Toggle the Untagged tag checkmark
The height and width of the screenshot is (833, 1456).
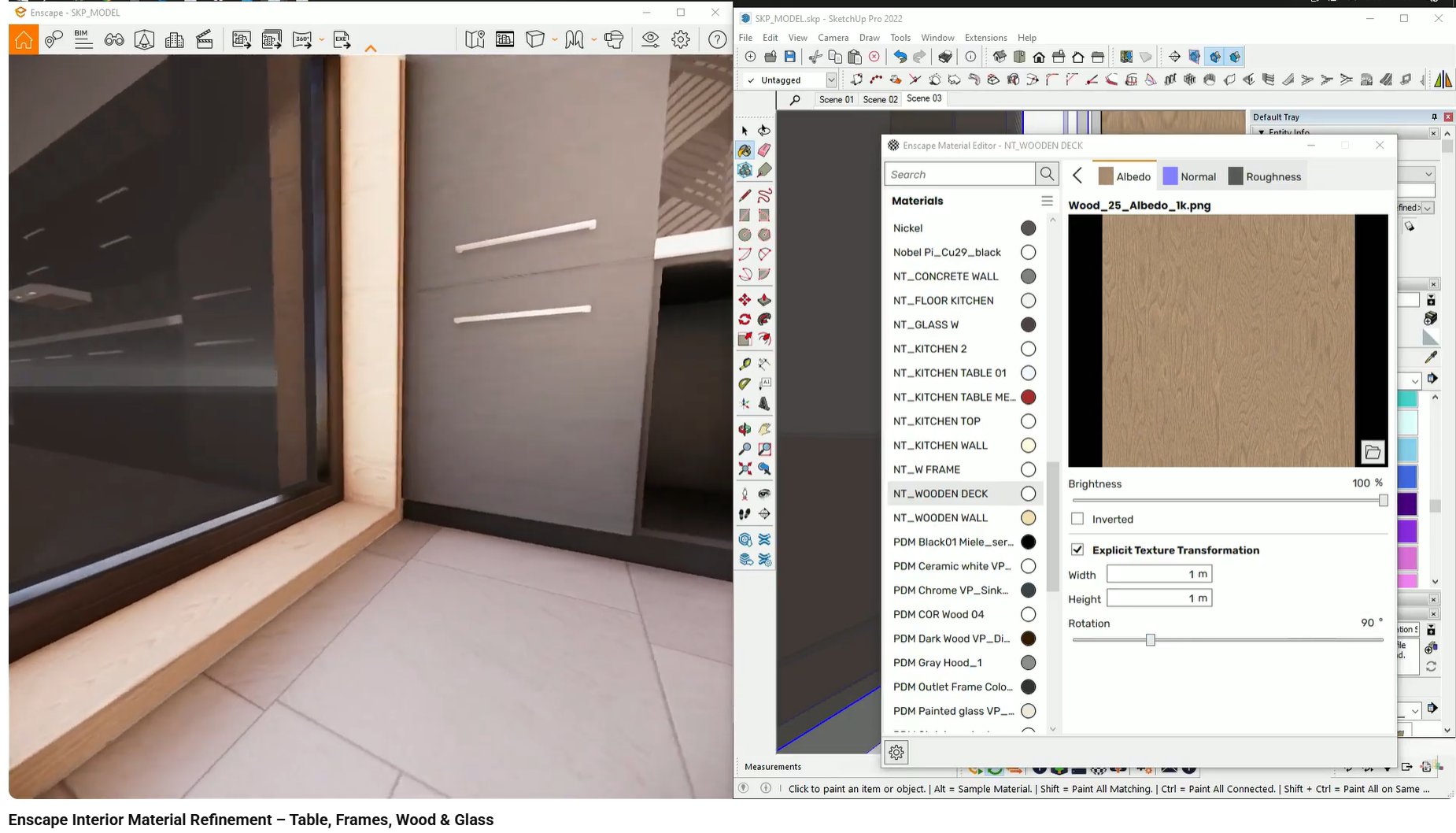click(x=749, y=80)
